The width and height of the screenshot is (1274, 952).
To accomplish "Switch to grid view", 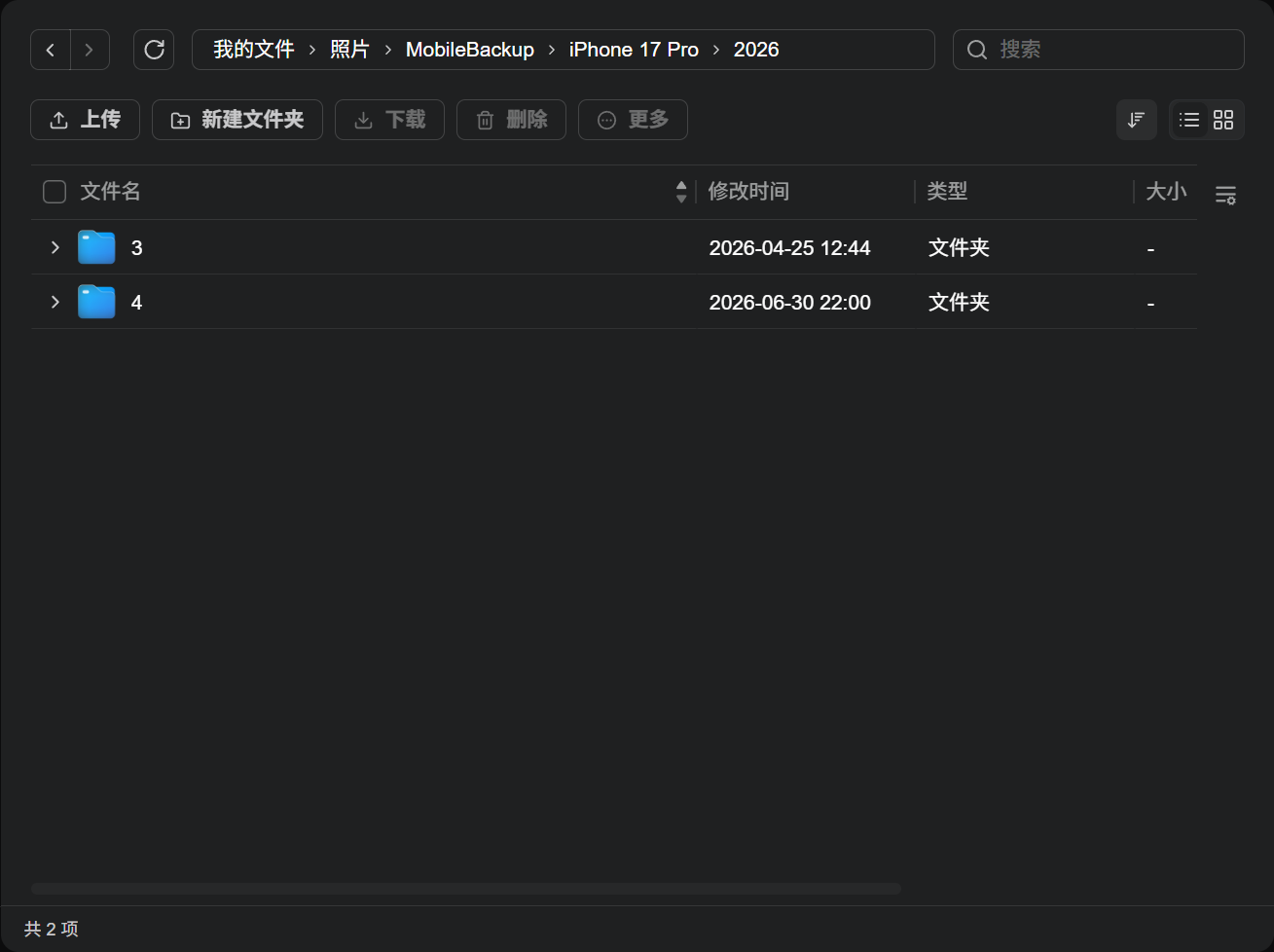I will click(1223, 120).
